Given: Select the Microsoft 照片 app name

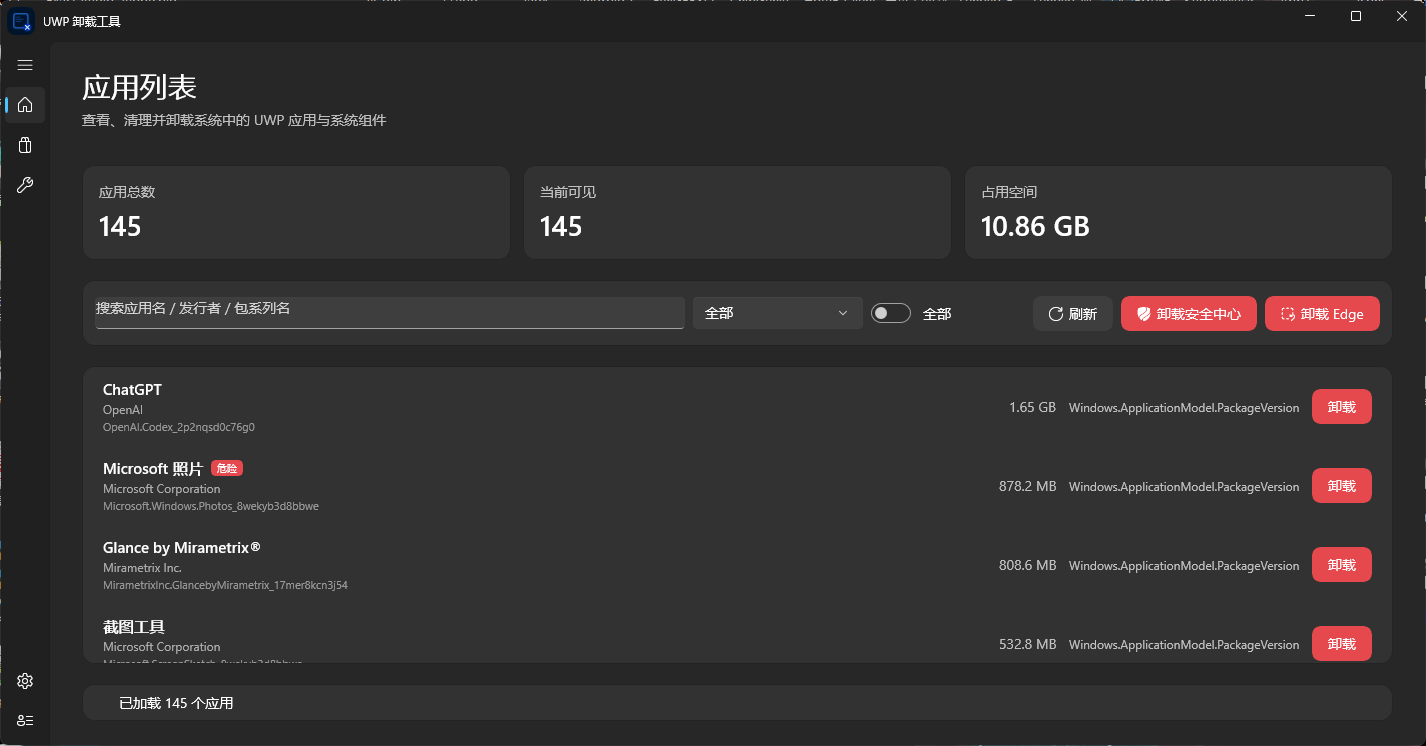Looking at the screenshot, I should coord(153,469).
